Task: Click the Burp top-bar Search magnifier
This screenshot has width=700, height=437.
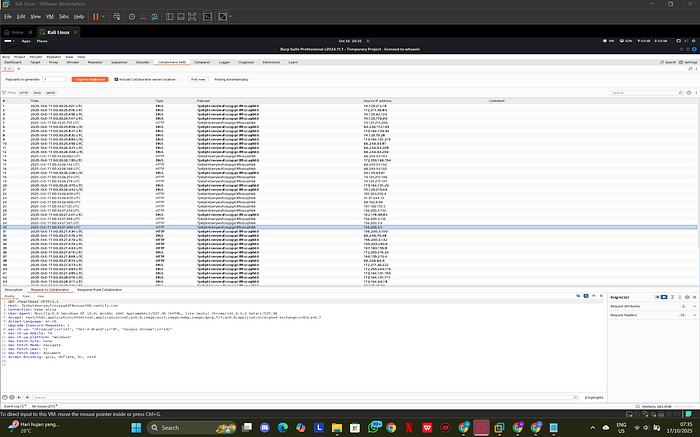Action: (x=662, y=62)
